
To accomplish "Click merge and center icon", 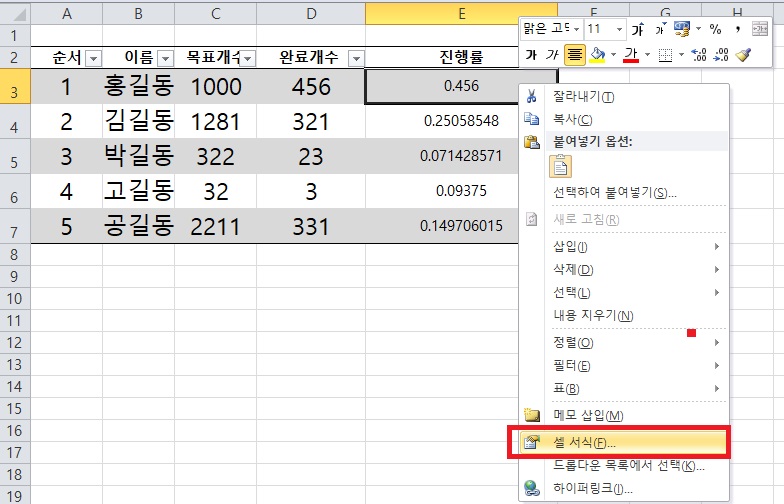I will tap(760, 30).
